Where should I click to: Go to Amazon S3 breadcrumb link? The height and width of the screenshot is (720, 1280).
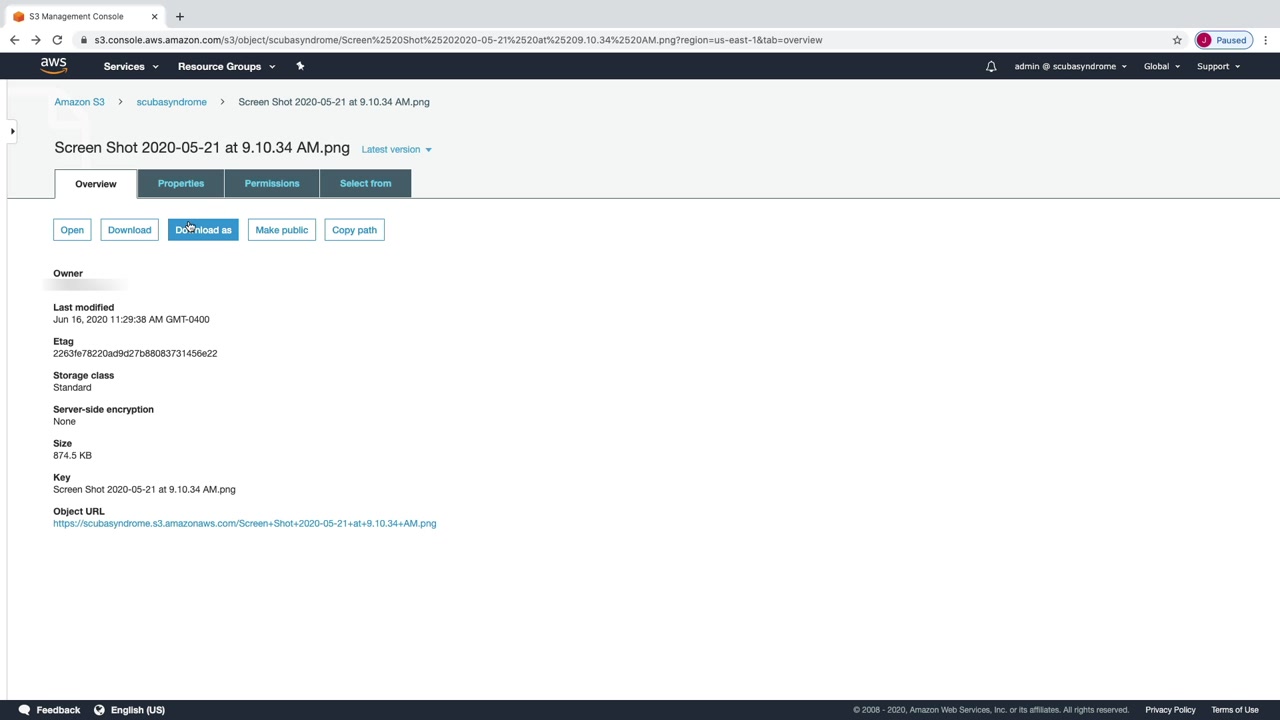pyautogui.click(x=79, y=102)
